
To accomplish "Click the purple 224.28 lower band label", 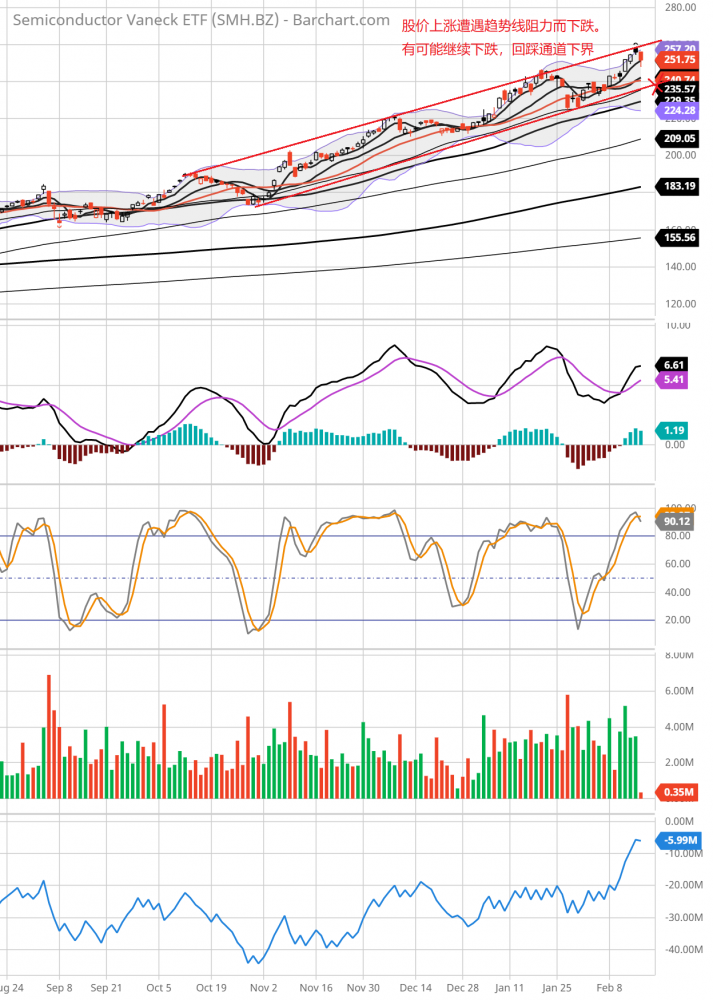I will (x=680, y=111).
